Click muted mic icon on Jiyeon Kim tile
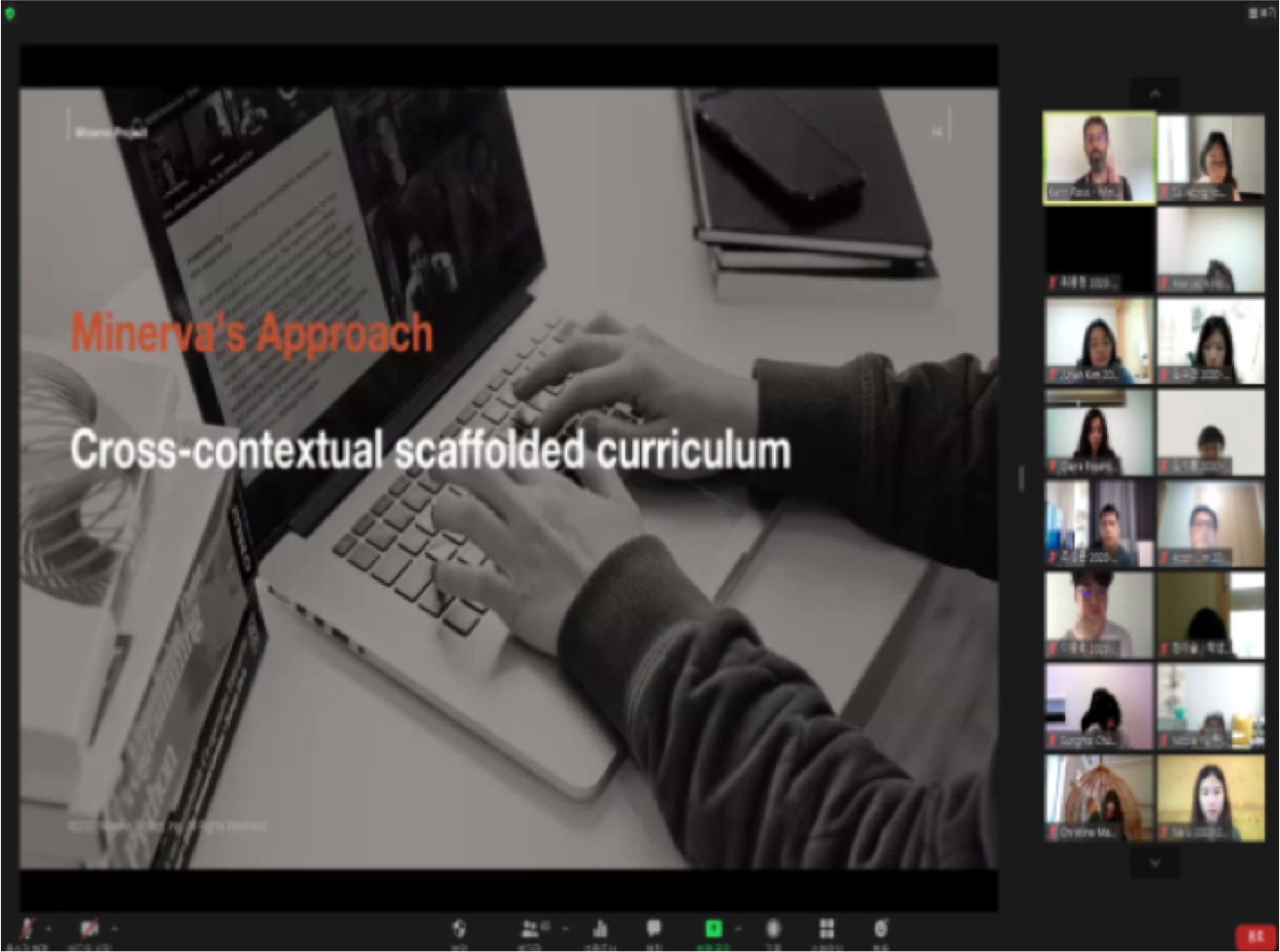Image resolution: width=1280 pixels, height=952 pixels. point(1052,375)
